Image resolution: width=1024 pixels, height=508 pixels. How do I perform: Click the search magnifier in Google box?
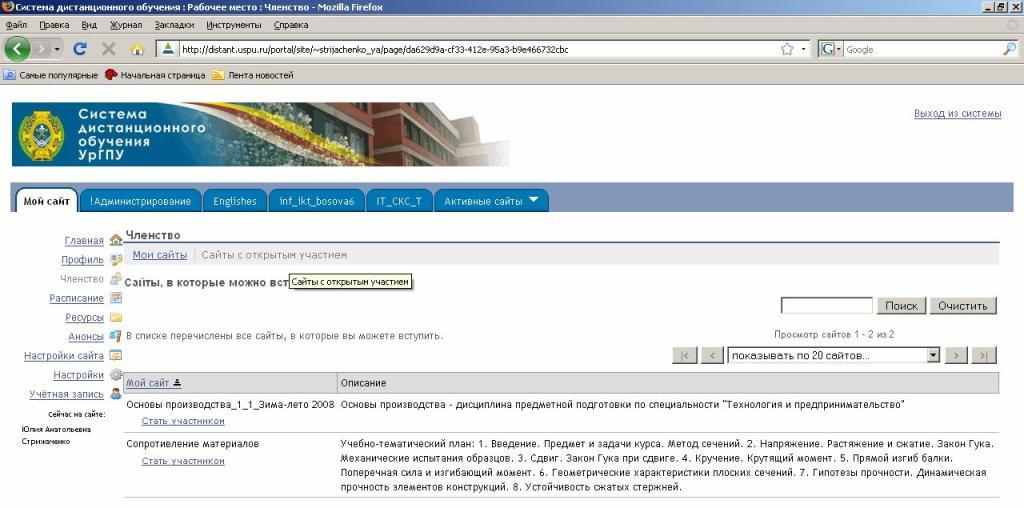pos(1008,48)
